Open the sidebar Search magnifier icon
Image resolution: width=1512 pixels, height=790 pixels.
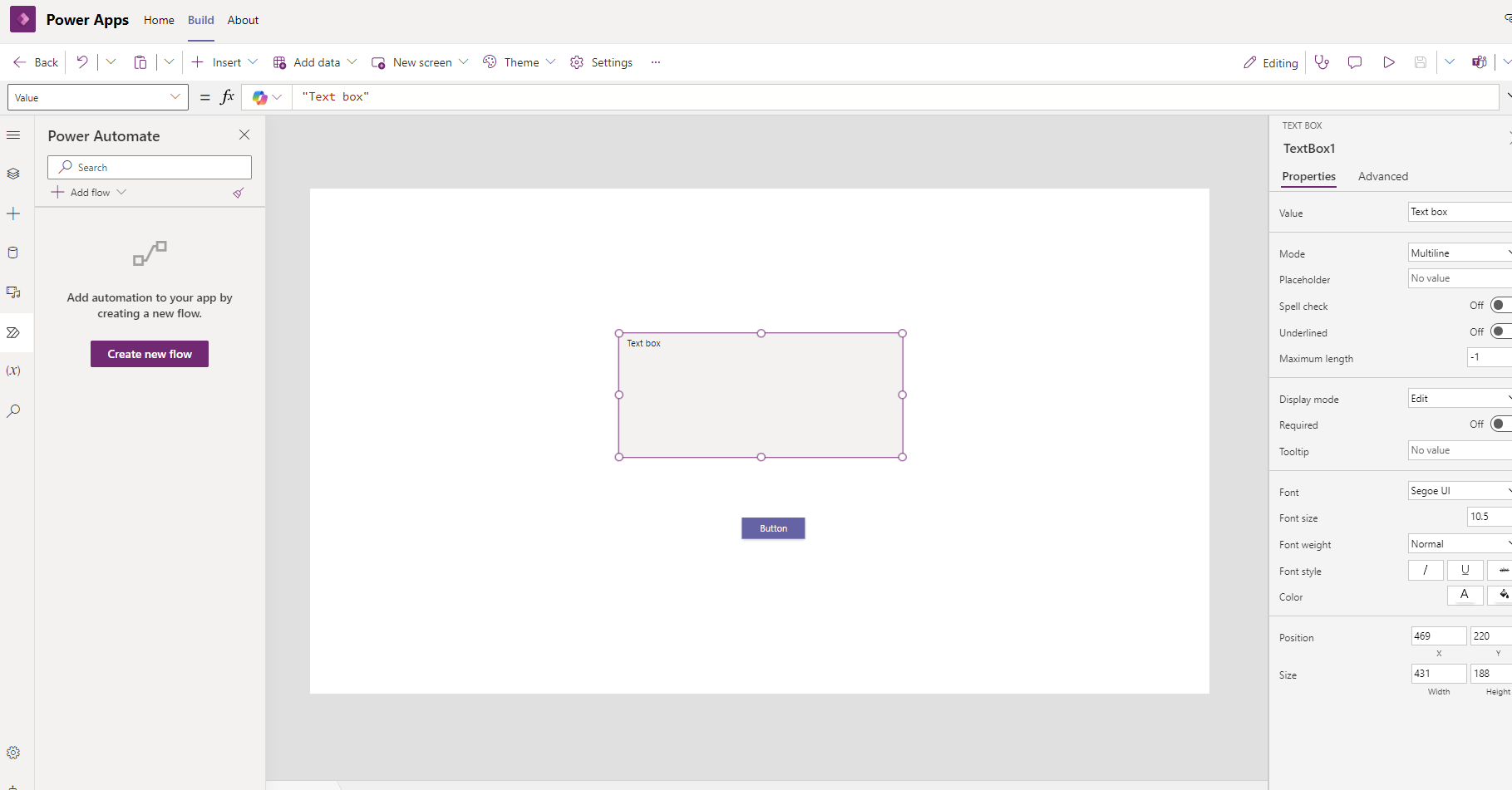(x=13, y=410)
